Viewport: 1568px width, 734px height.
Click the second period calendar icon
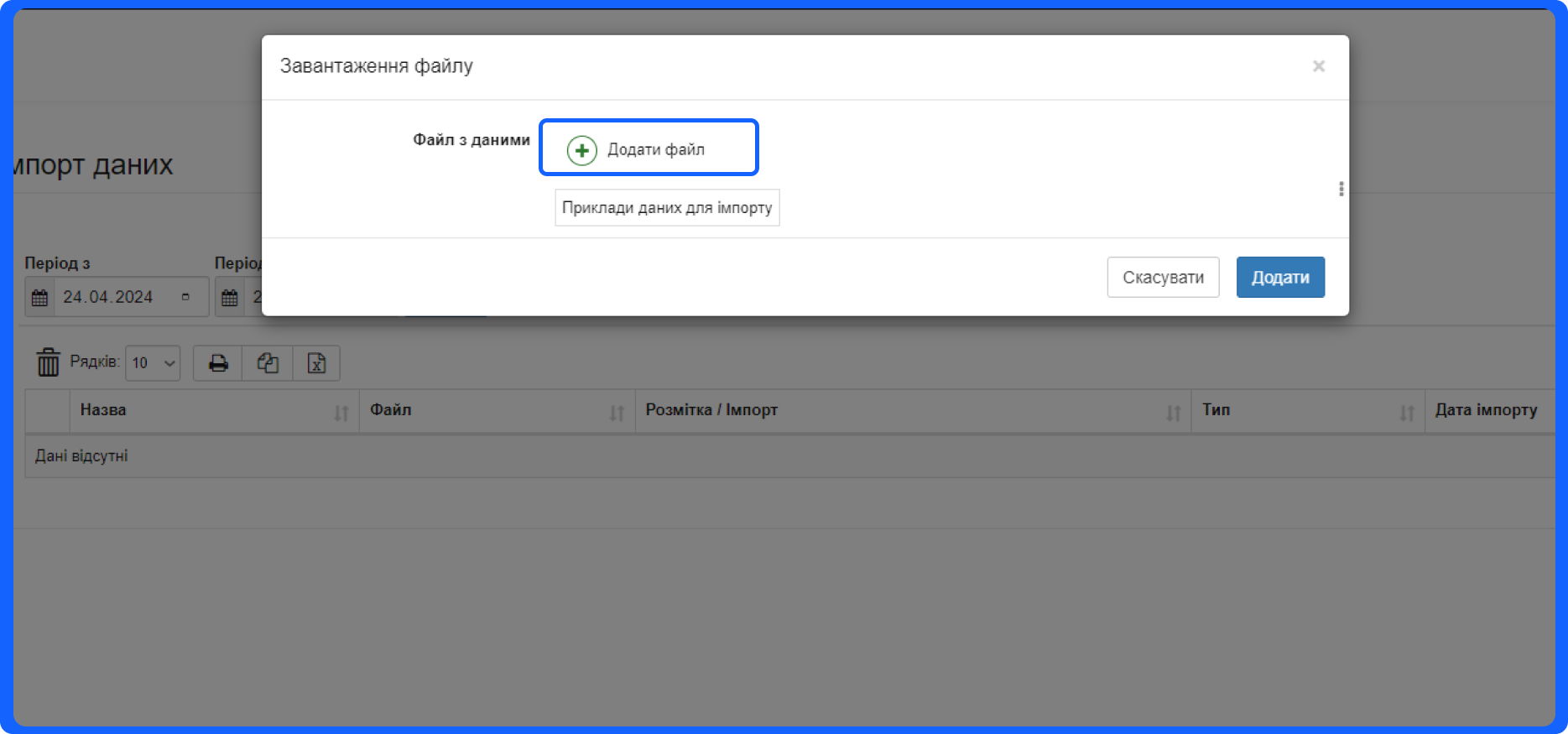click(230, 298)
